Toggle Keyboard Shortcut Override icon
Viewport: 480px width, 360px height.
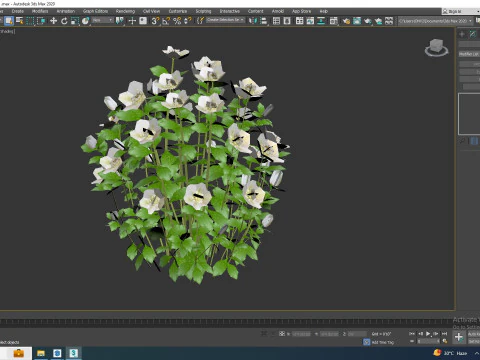[x=143, y=21]
